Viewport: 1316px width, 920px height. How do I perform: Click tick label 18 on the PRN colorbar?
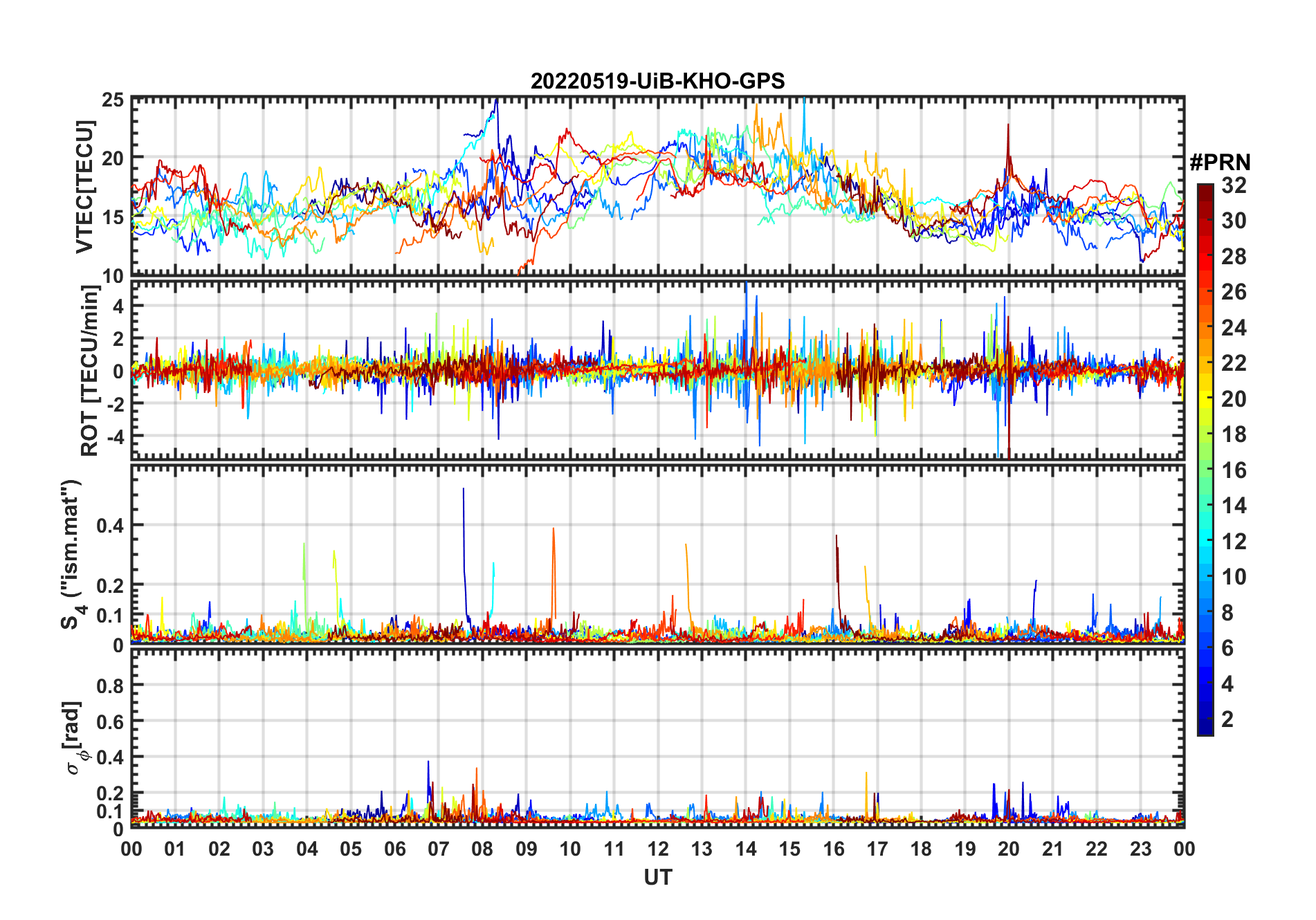(x=1234, y=434)
